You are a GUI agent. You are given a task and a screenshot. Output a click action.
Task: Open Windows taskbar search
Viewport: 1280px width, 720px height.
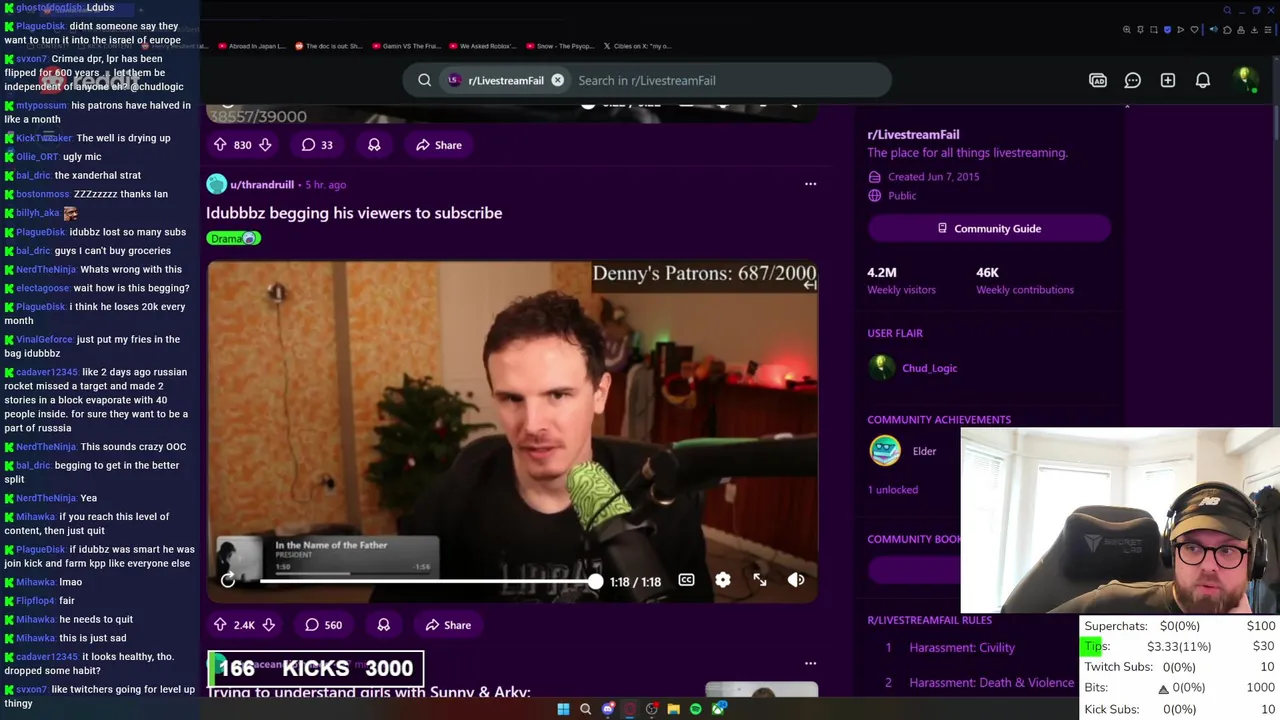point(585,709)
